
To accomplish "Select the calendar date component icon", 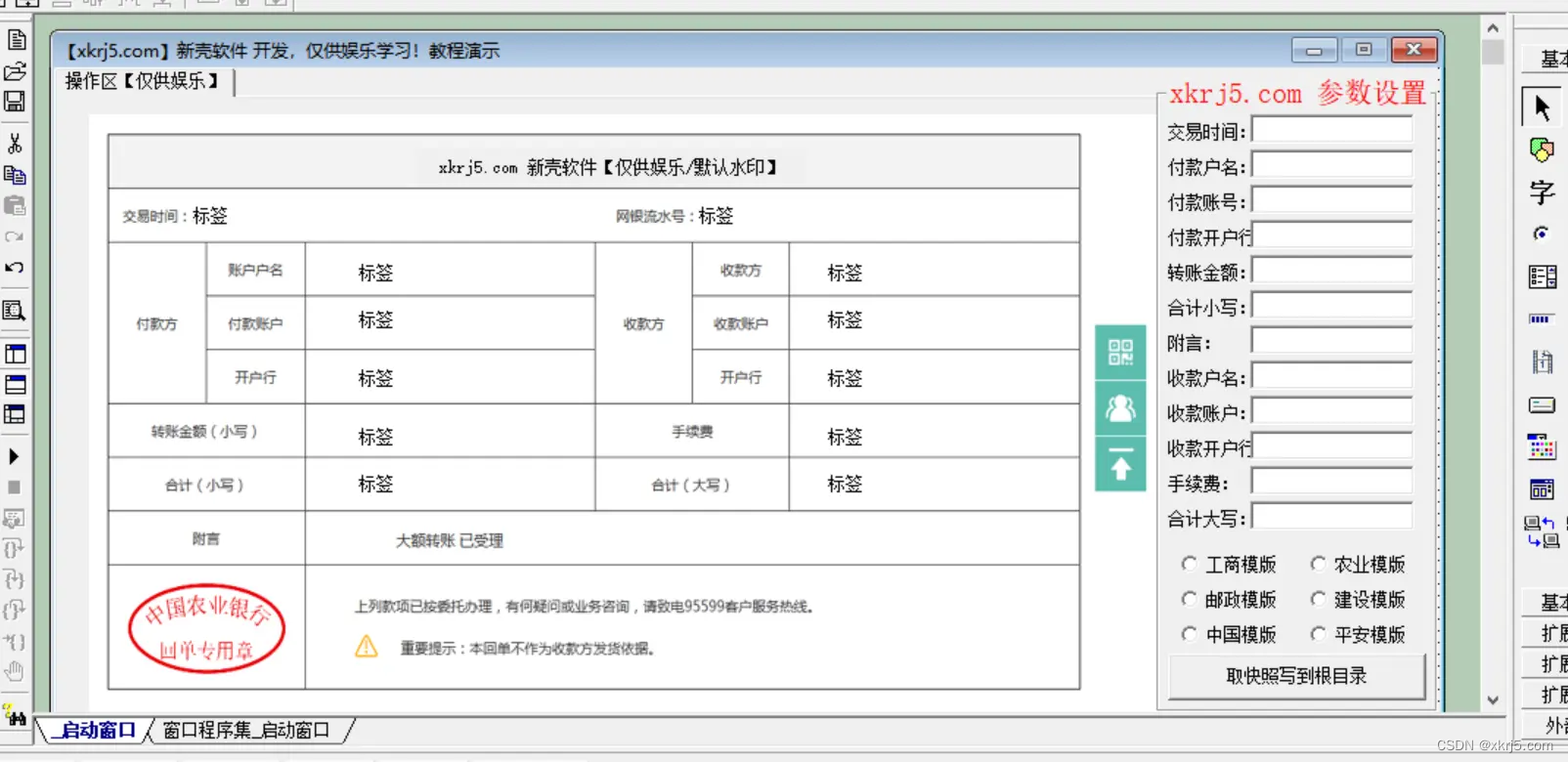I will pos(1543,489).
